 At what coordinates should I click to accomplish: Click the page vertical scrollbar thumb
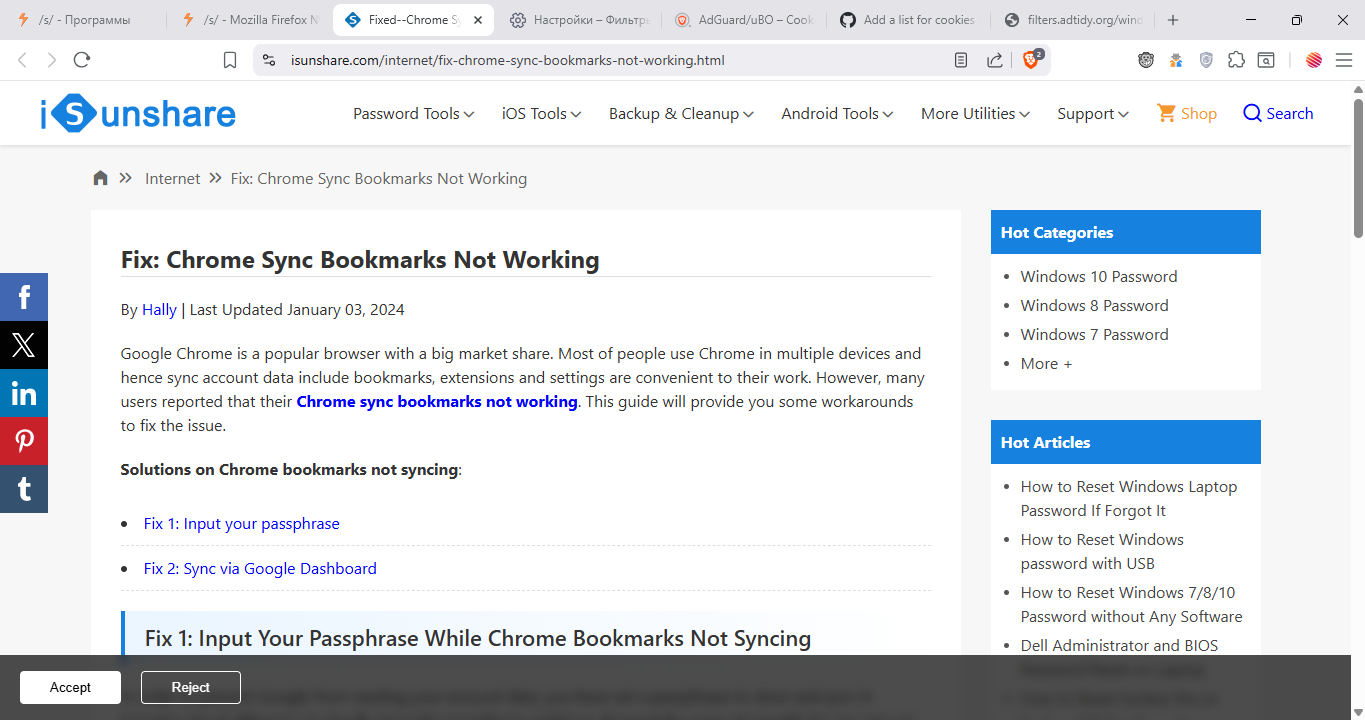(1358, 167)
